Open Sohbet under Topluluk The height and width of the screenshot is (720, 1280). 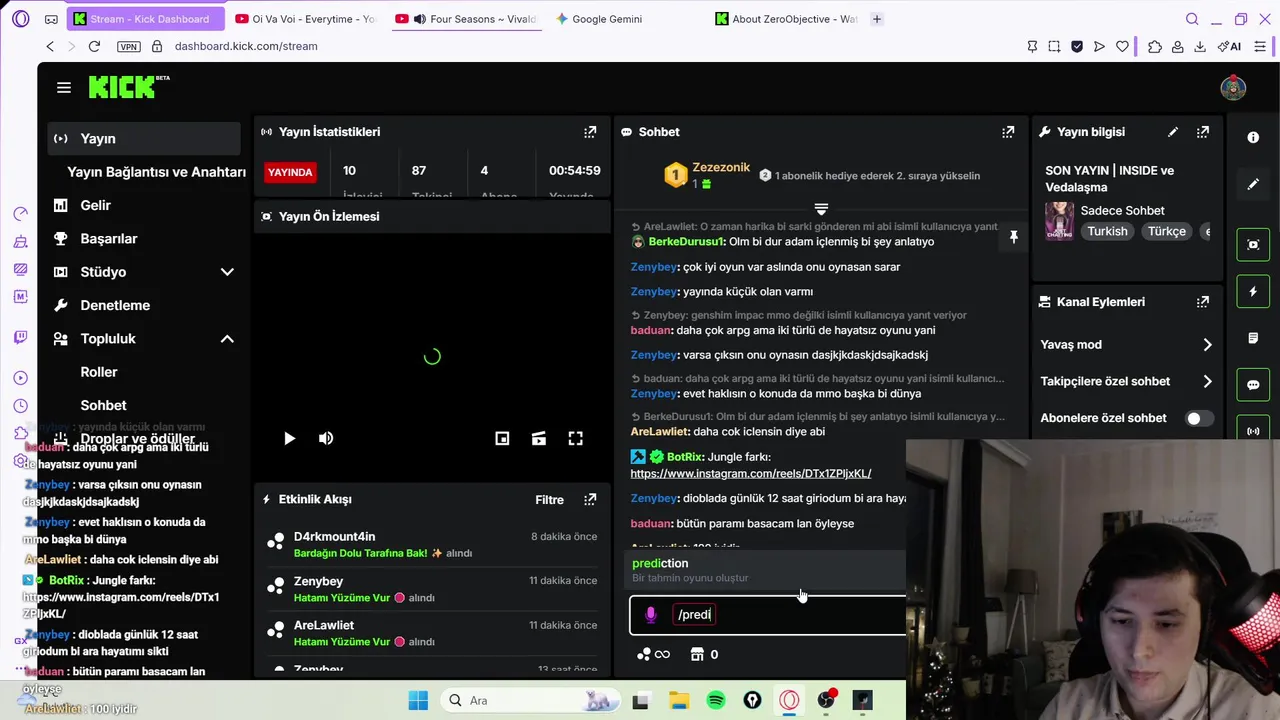(x=103, y=405)
